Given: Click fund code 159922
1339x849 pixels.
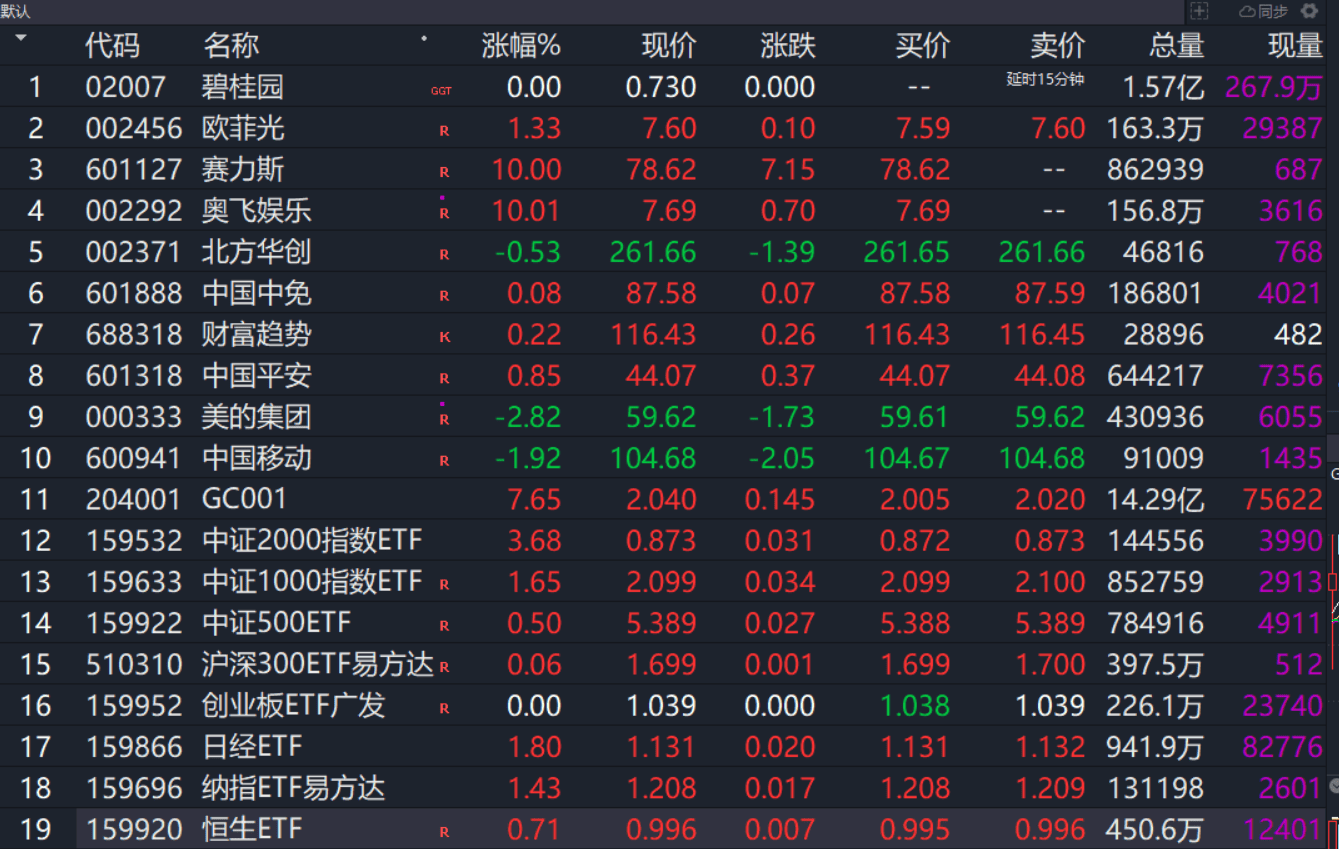Looking at the screenshot, I should (134, 623).
